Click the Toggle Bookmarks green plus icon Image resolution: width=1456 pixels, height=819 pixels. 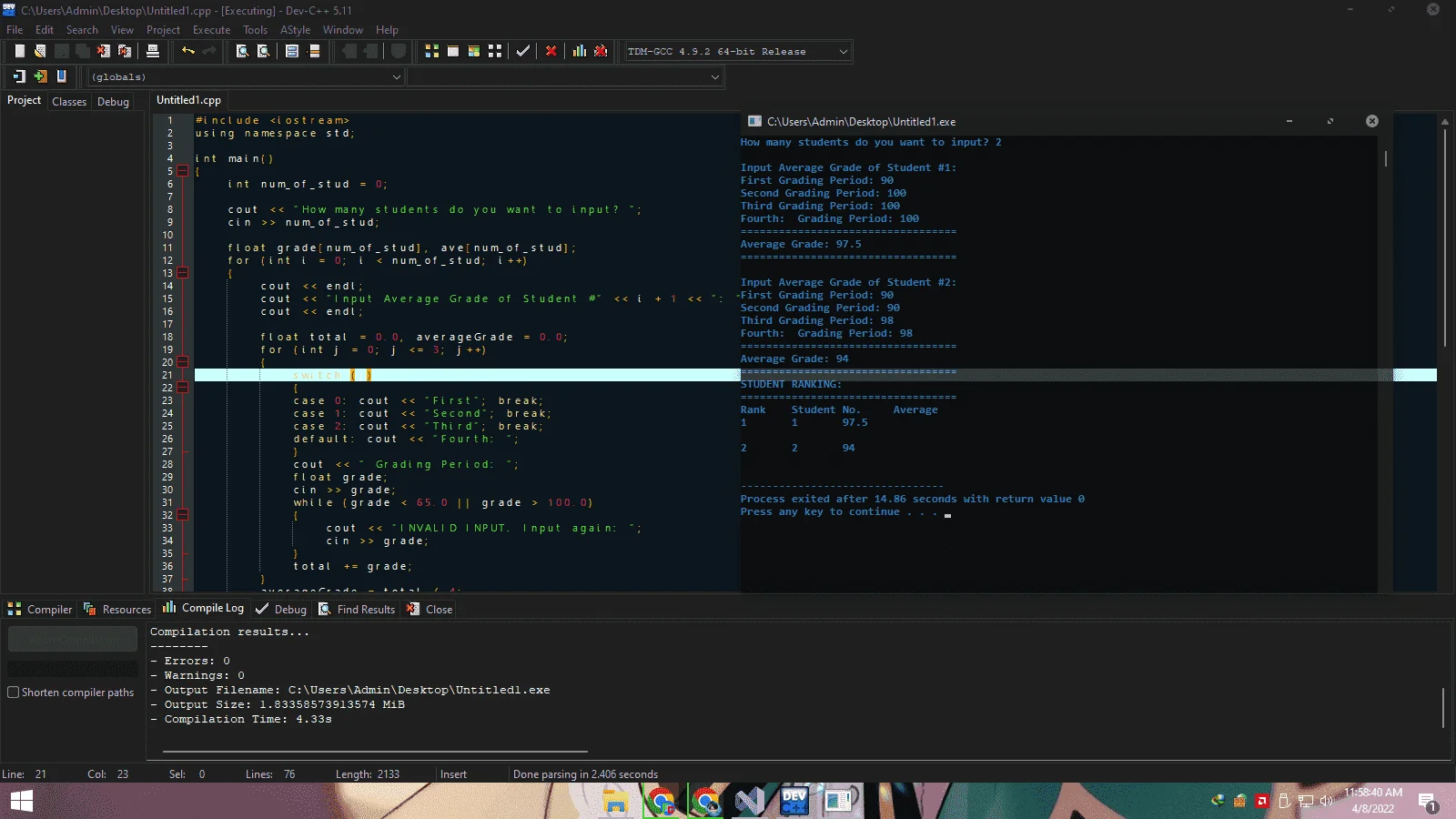point(40,76)
